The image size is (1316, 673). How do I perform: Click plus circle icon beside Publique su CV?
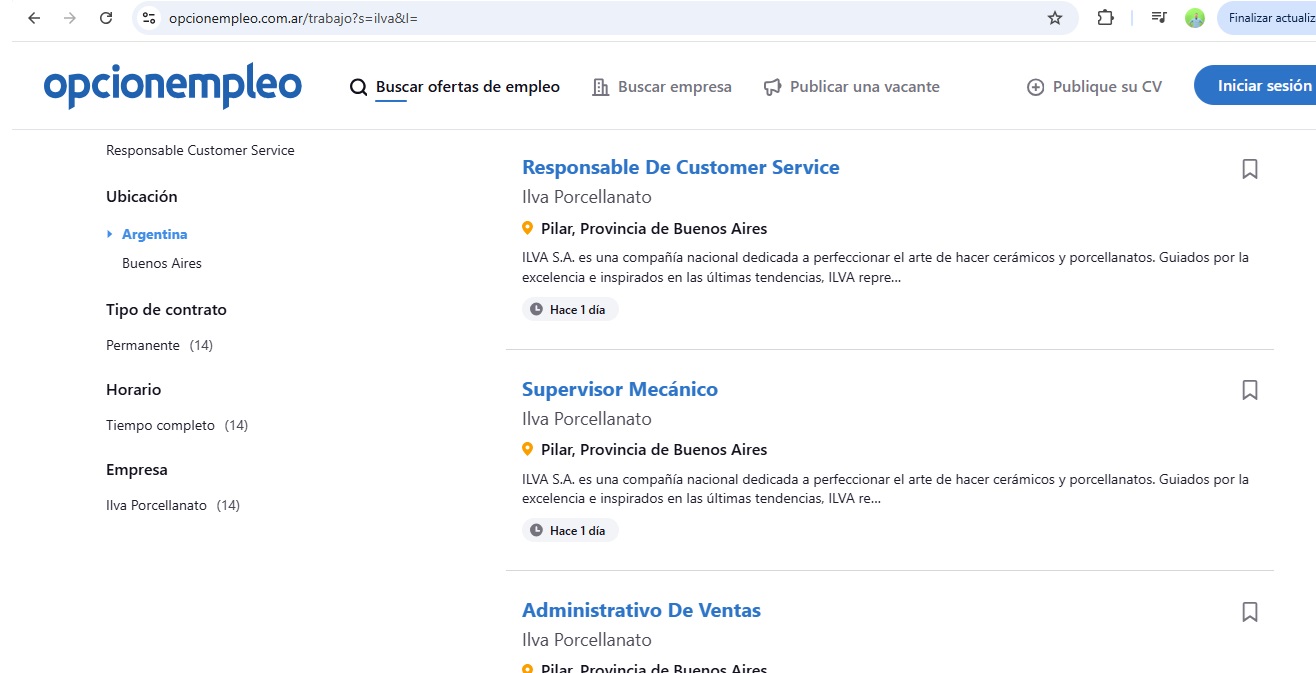click(x=1035, y=87)
